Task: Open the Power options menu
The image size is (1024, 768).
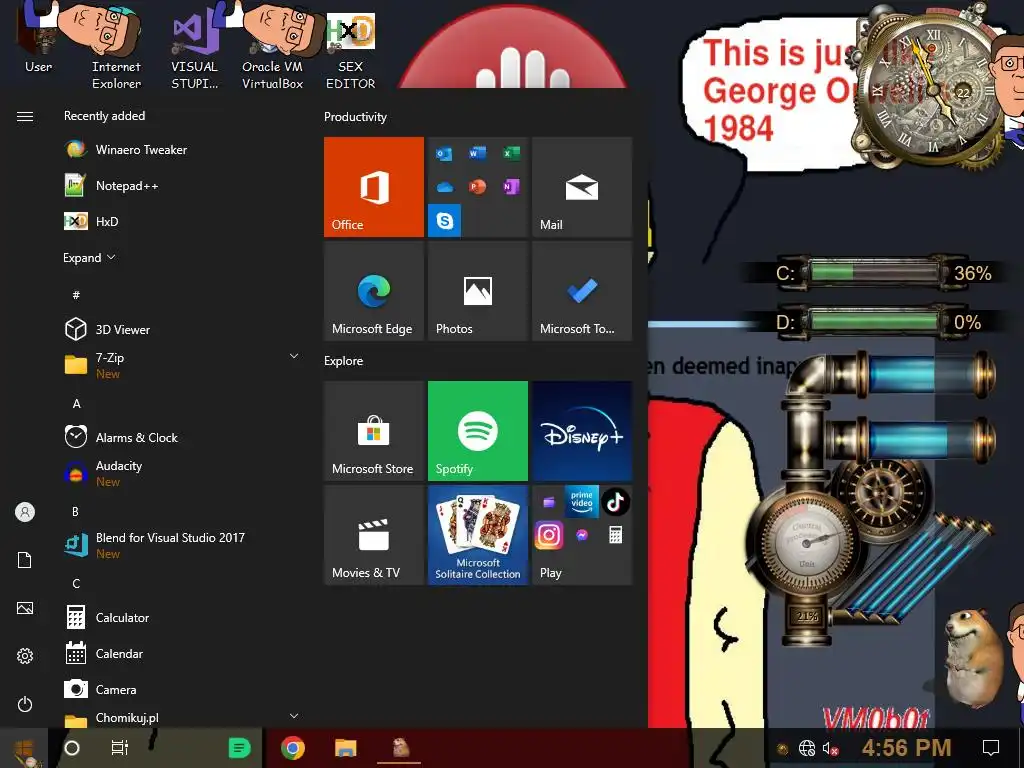Action: (25, 704)
